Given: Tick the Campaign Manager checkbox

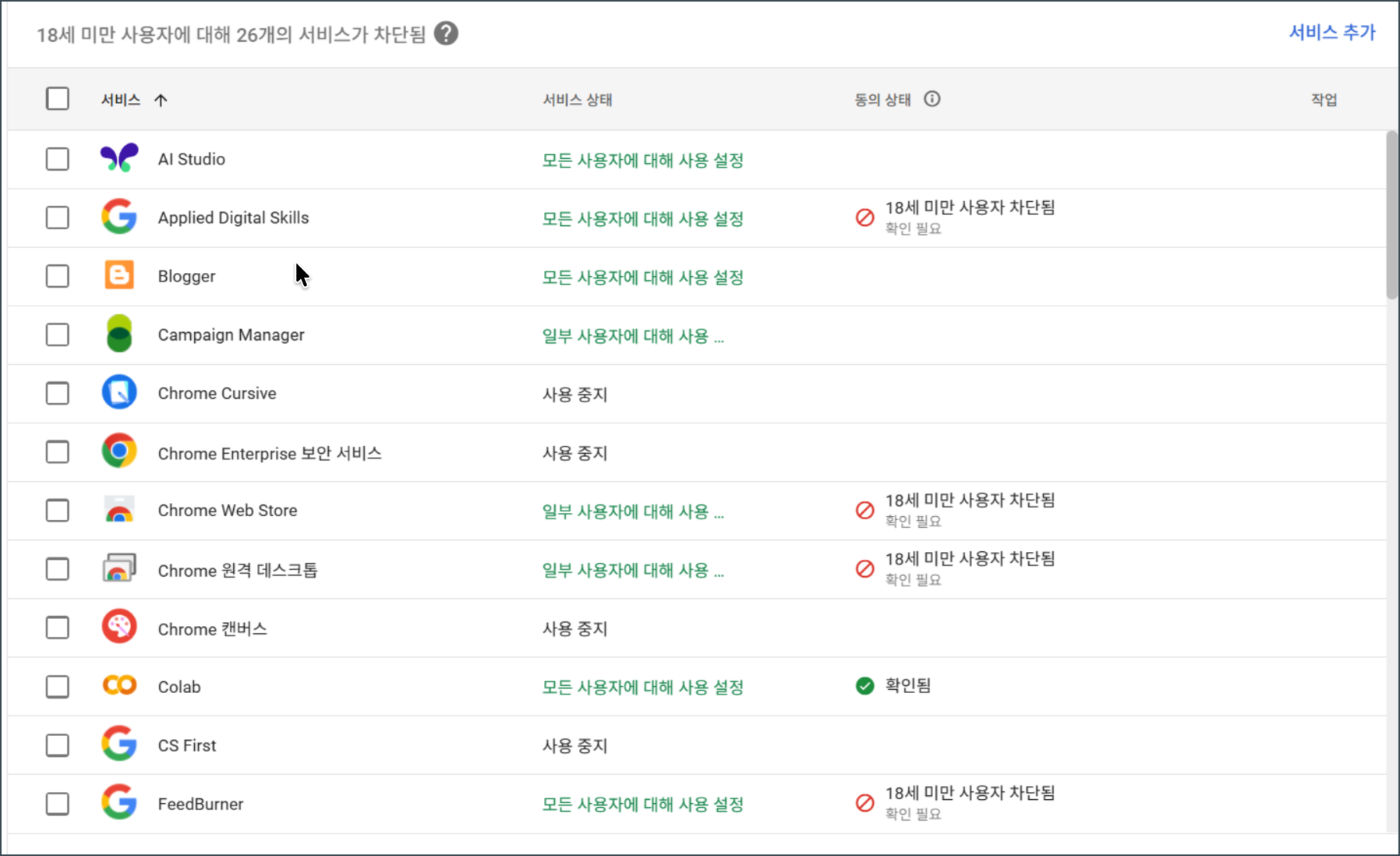Looking at the screenshot, I should point(58,334).
